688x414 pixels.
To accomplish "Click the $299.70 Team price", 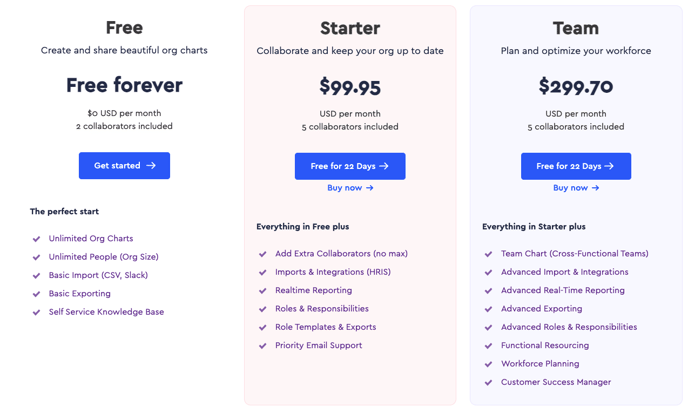I will tap(576, 86).
